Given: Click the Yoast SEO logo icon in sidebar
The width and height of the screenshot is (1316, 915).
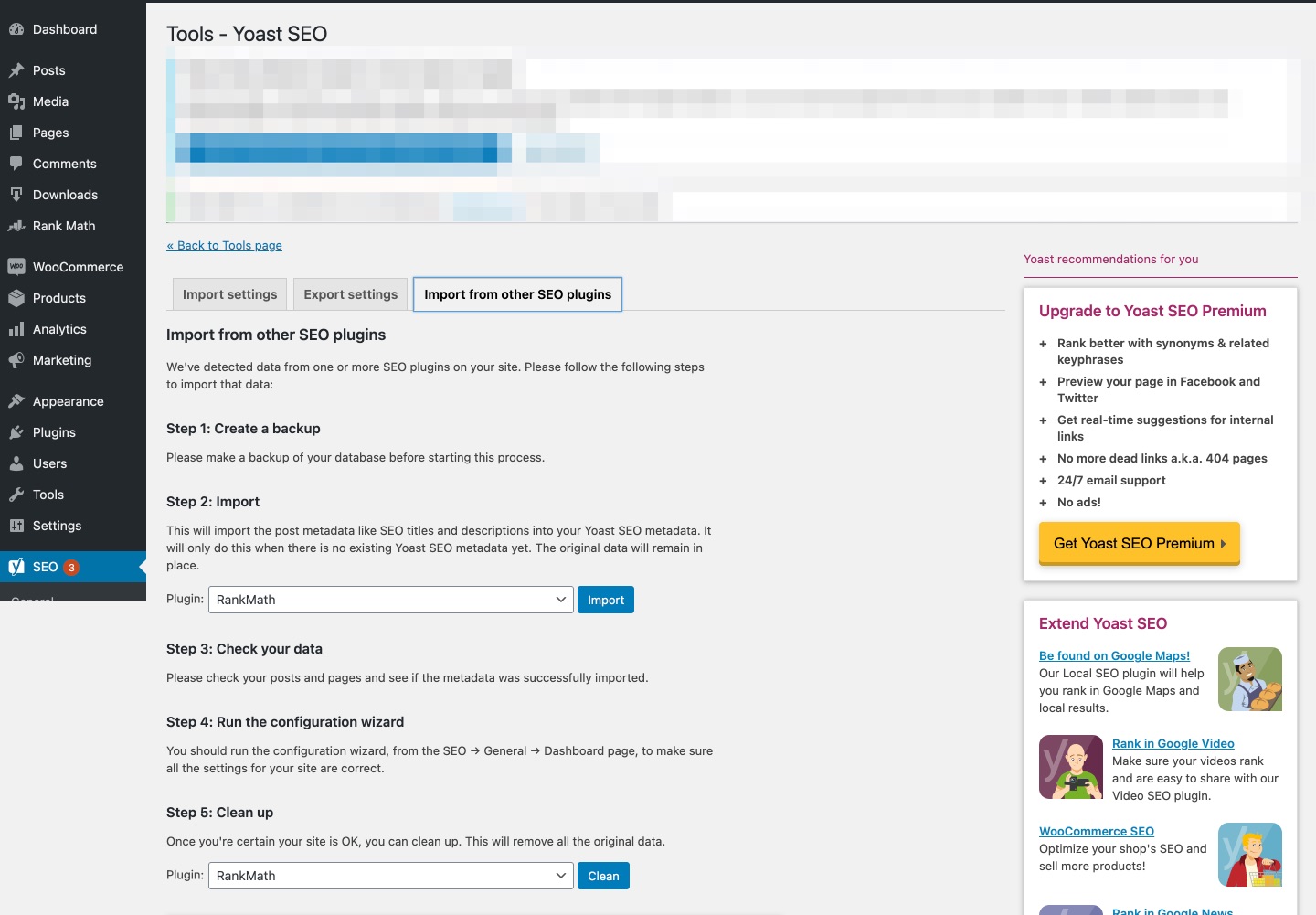Looking at the screenshot, I should (16, 567).
